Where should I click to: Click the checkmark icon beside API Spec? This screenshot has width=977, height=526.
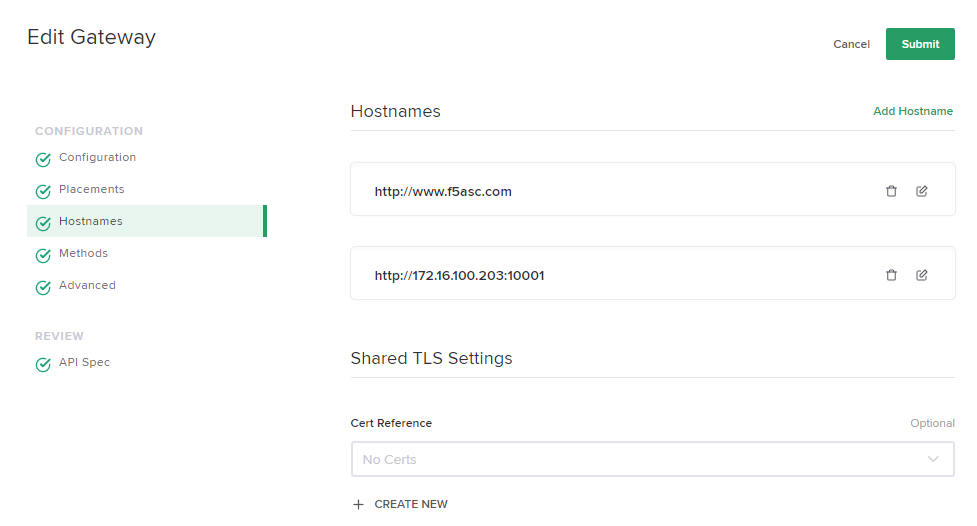pos(43,364)
